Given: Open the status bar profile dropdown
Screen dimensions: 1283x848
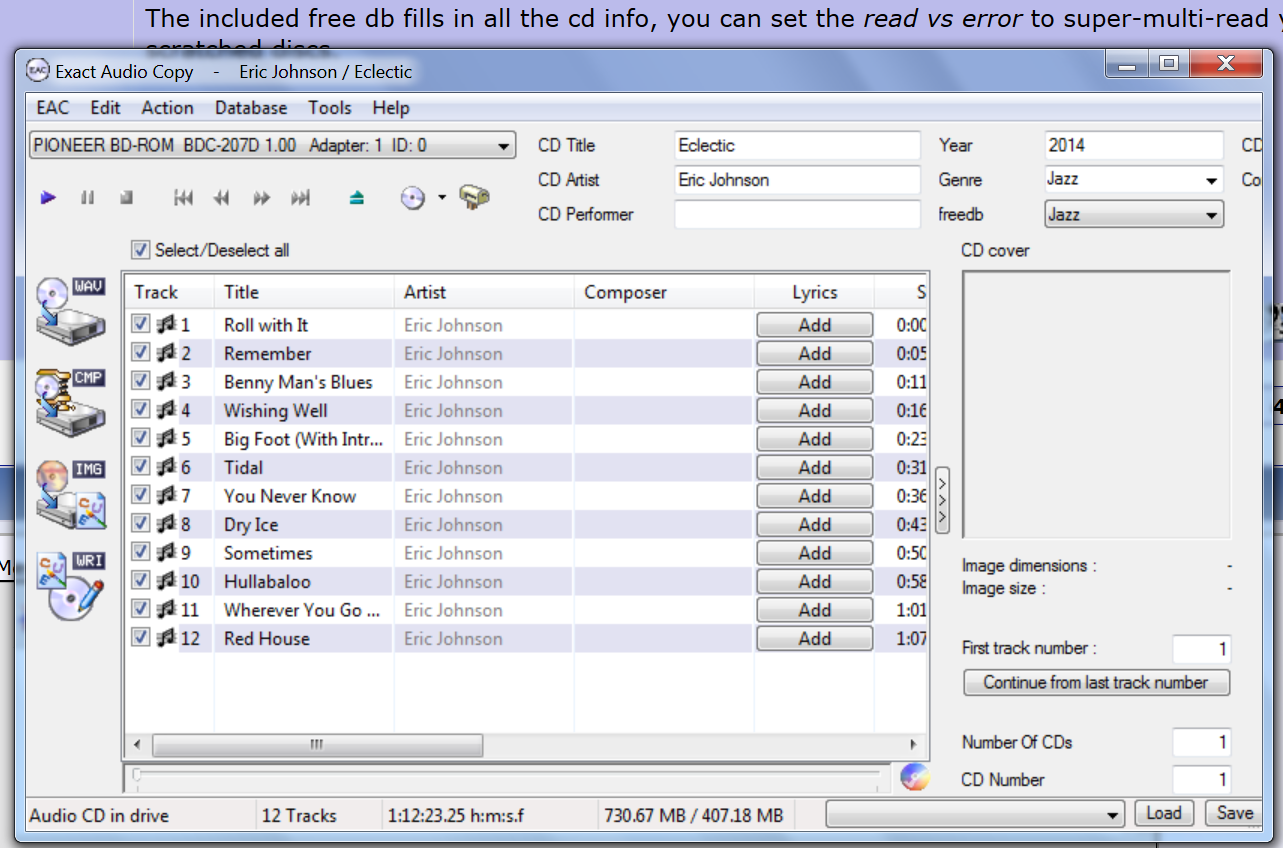Looking at the screenshot, I should point(975,814).
